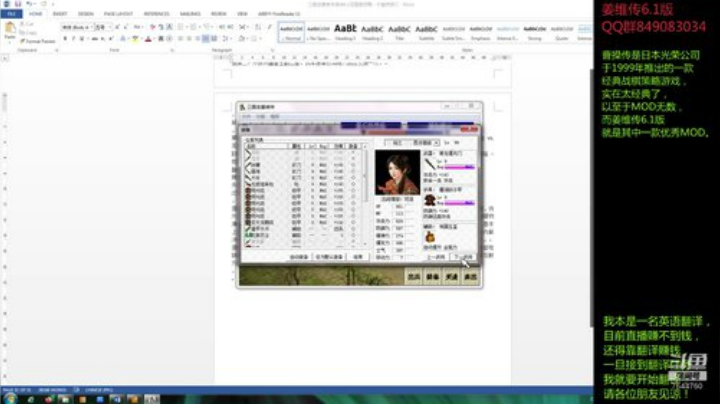
Task: Switch to the REFERENCES tab
Action: point(156,14)
